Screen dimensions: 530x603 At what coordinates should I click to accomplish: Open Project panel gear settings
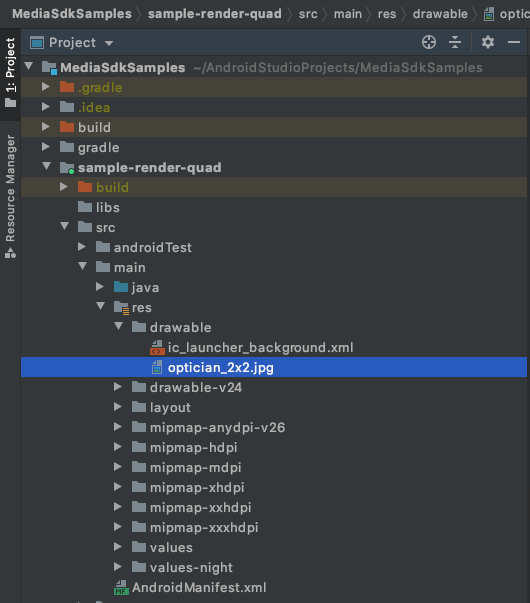488,42
